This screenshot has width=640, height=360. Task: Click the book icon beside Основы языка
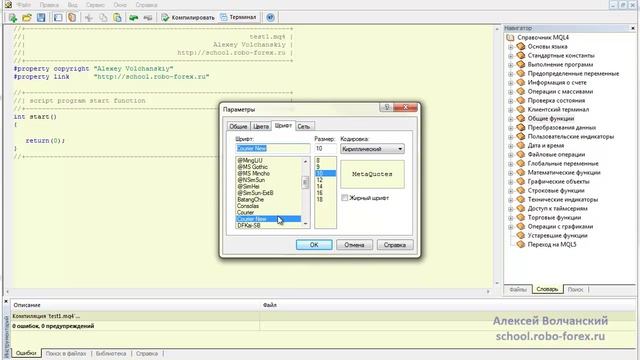(x=520, y=47)
